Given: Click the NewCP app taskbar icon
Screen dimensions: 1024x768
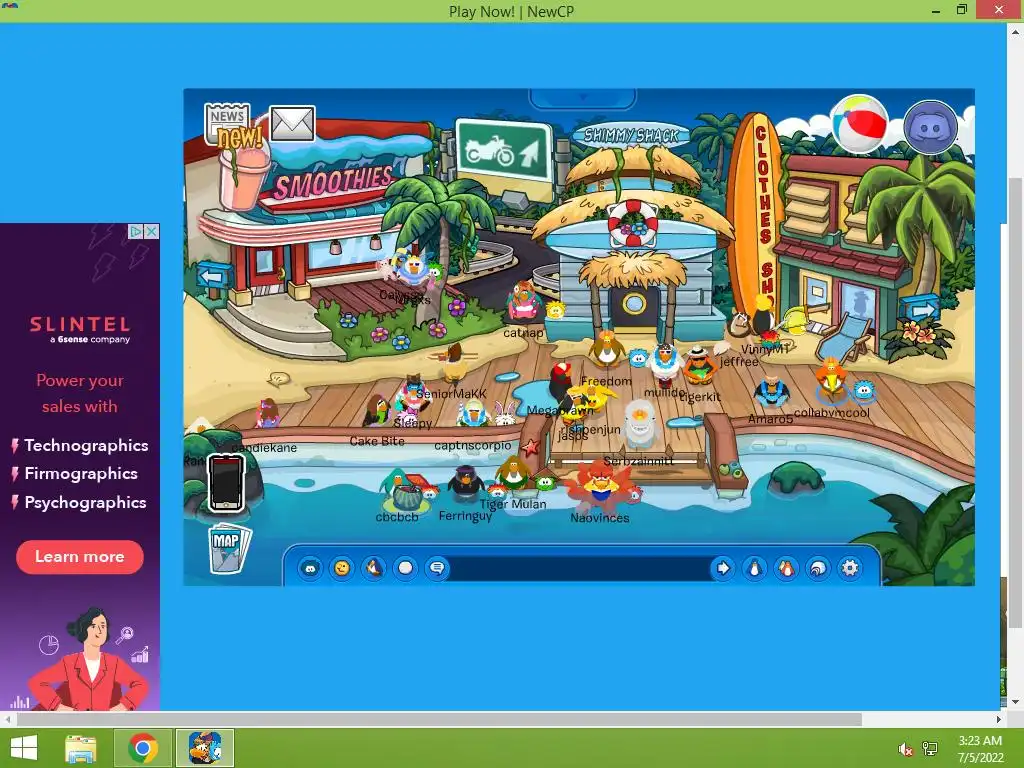Looking at the screenshot, I should tap(204, 748).
